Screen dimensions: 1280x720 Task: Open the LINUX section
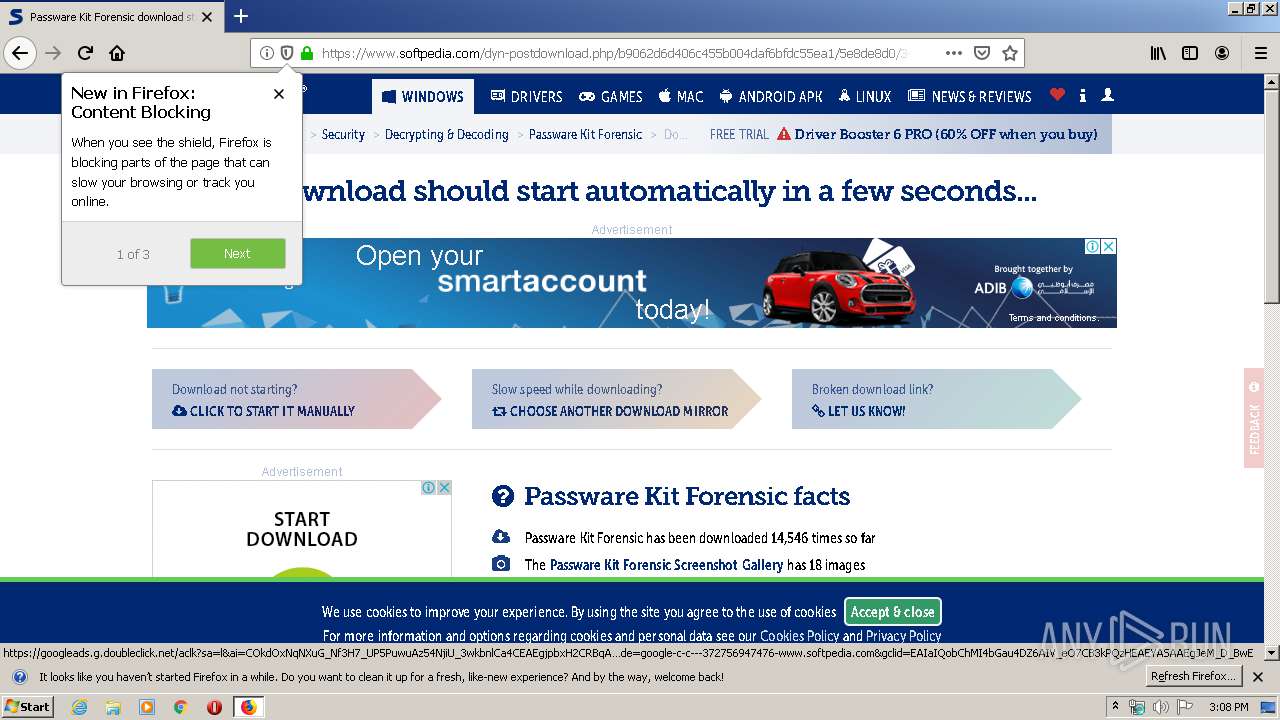click(865, 97)
